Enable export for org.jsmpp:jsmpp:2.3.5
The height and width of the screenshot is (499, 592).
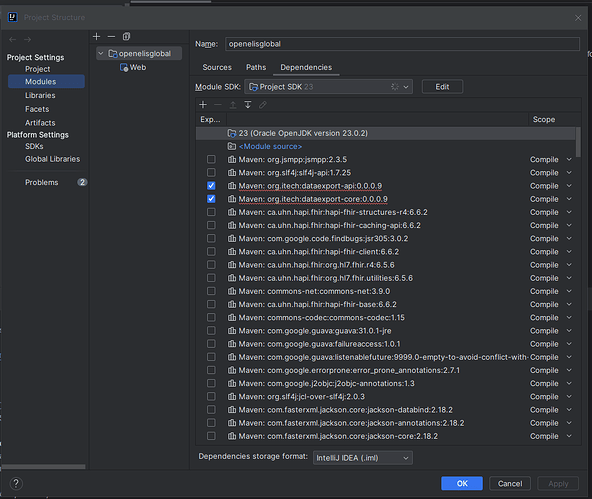[x=211, y=159]
